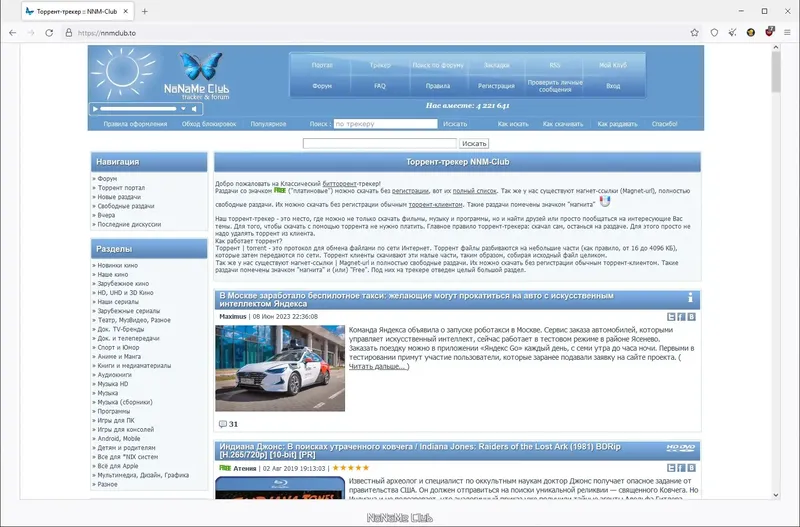
Task: Open a new browser tab
Action: [x=144, y=11]
